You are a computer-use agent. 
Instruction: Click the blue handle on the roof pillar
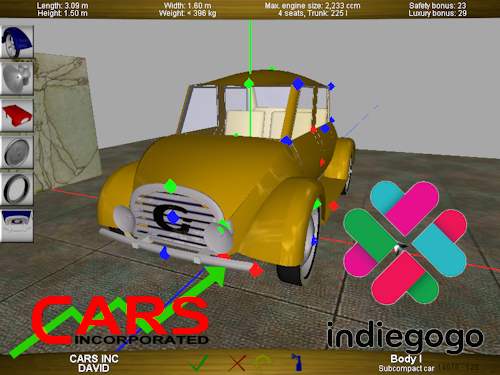pyautogui.click(x=298, y=83)
